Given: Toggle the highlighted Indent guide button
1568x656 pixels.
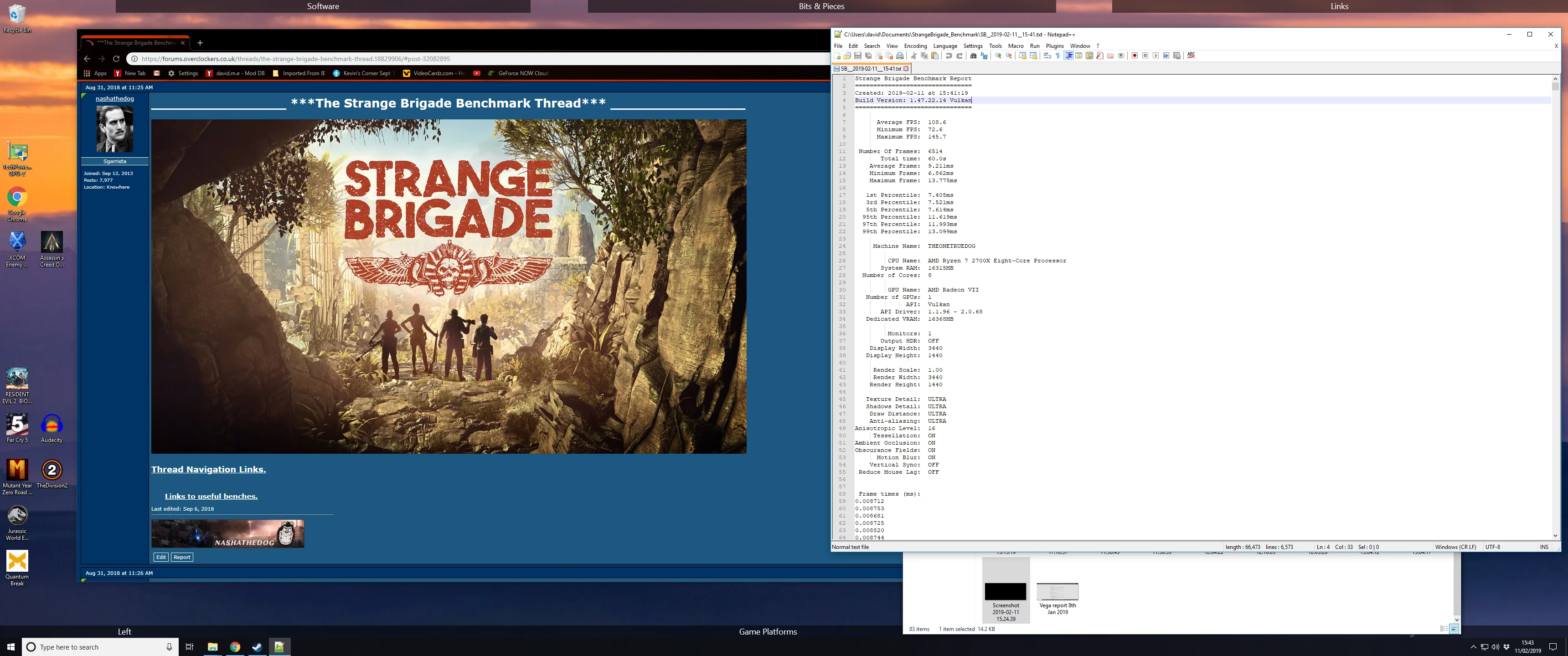Looking at the screenshot, I should (1069, 56).
